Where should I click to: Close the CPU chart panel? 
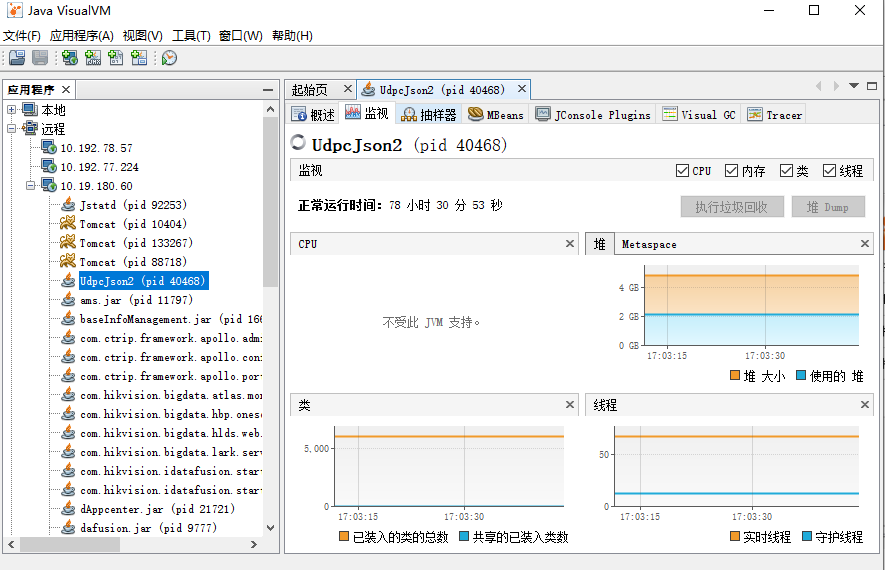click(570, 244)
